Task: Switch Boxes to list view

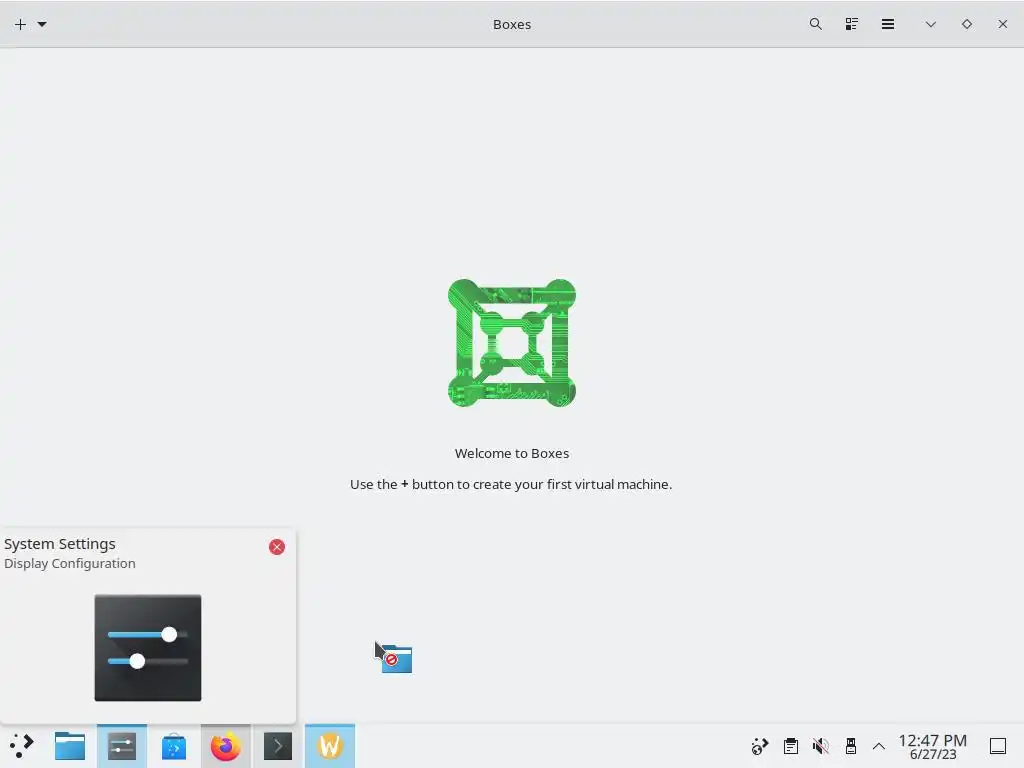Action: coord(852,24)
